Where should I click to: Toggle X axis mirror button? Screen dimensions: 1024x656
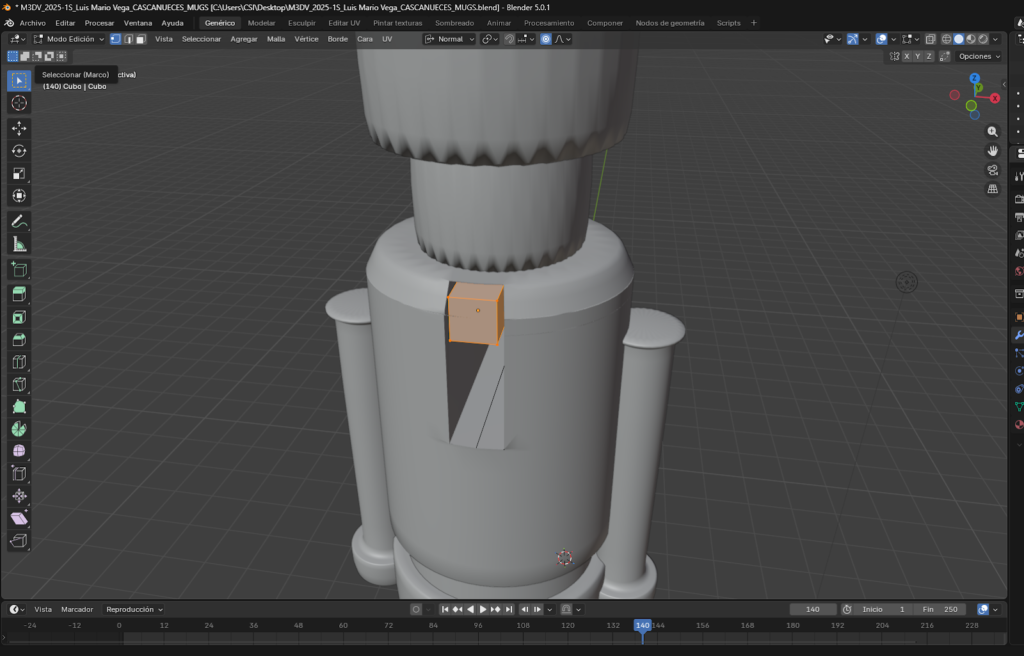tap(907, 56)
